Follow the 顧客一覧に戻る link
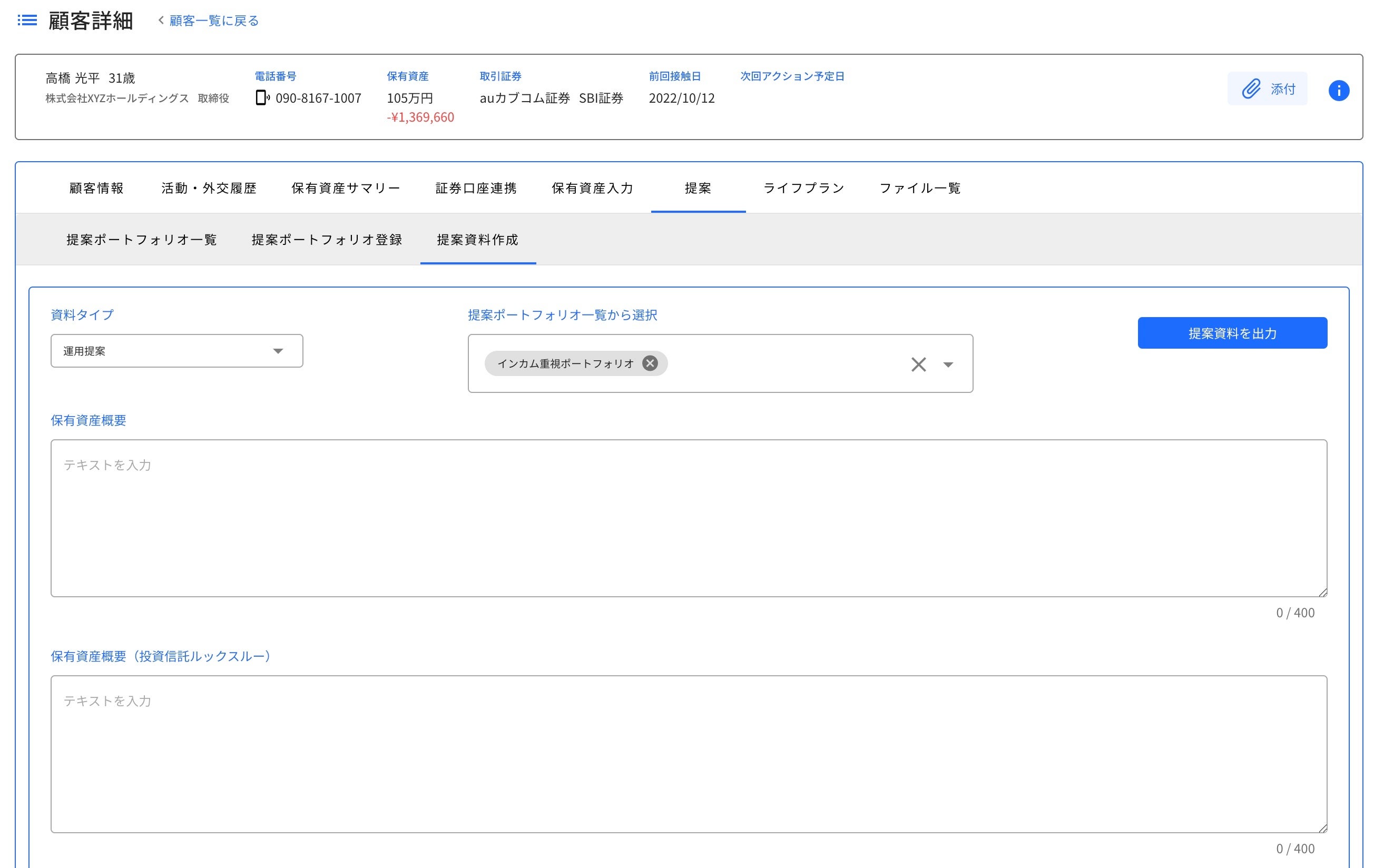 pyautogui.click(x=214, y=21)
